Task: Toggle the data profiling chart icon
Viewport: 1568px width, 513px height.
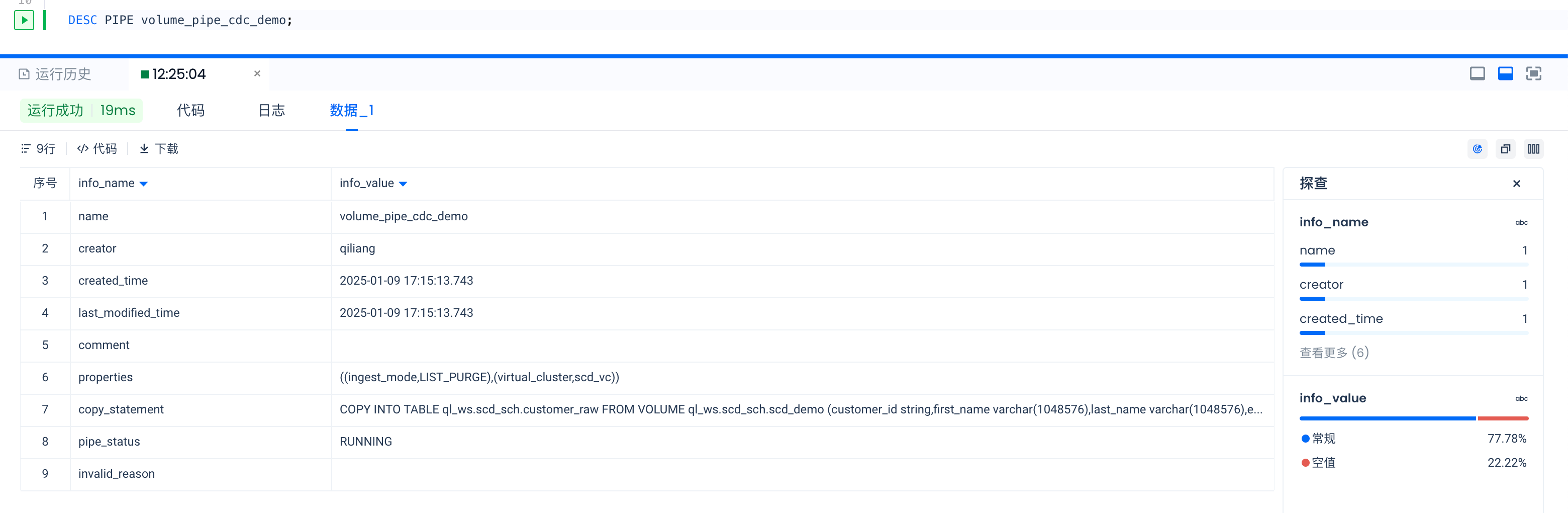Action: click(x=1478, y=149)
